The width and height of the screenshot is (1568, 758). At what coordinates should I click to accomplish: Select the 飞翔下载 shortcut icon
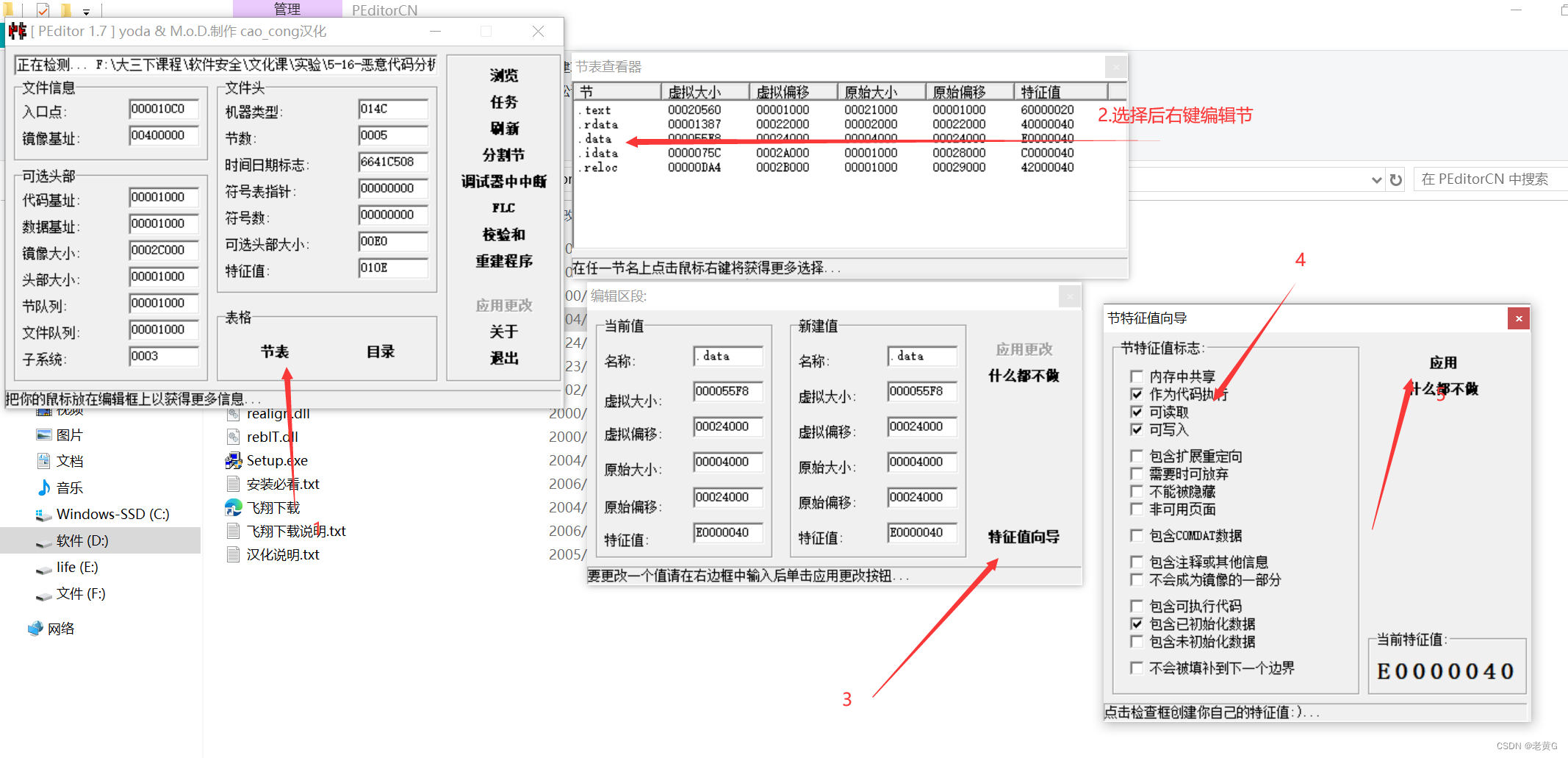pos(234,507)
